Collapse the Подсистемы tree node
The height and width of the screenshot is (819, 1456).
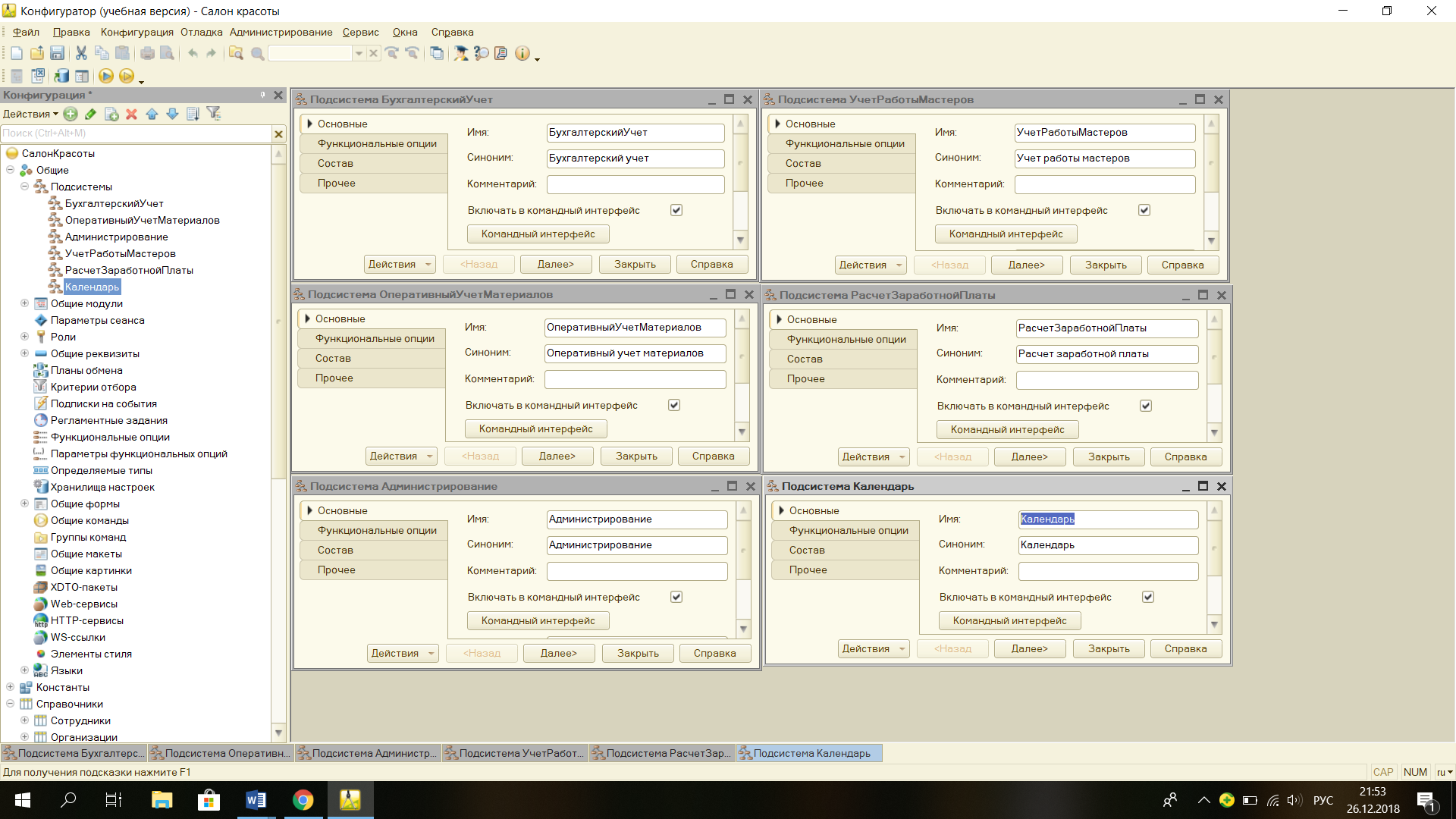tap(24, 186)
